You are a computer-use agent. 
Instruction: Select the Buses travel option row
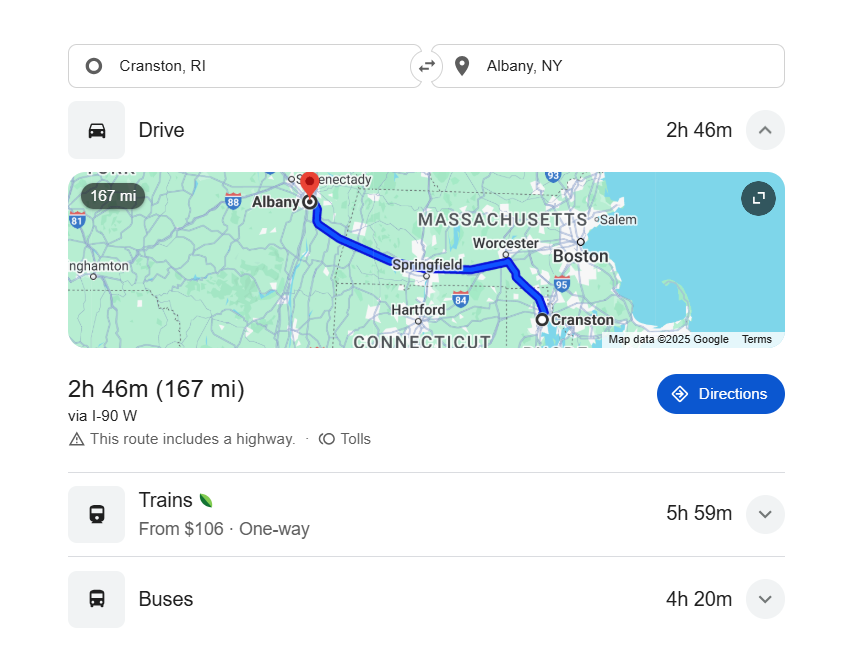coord(400,599)
